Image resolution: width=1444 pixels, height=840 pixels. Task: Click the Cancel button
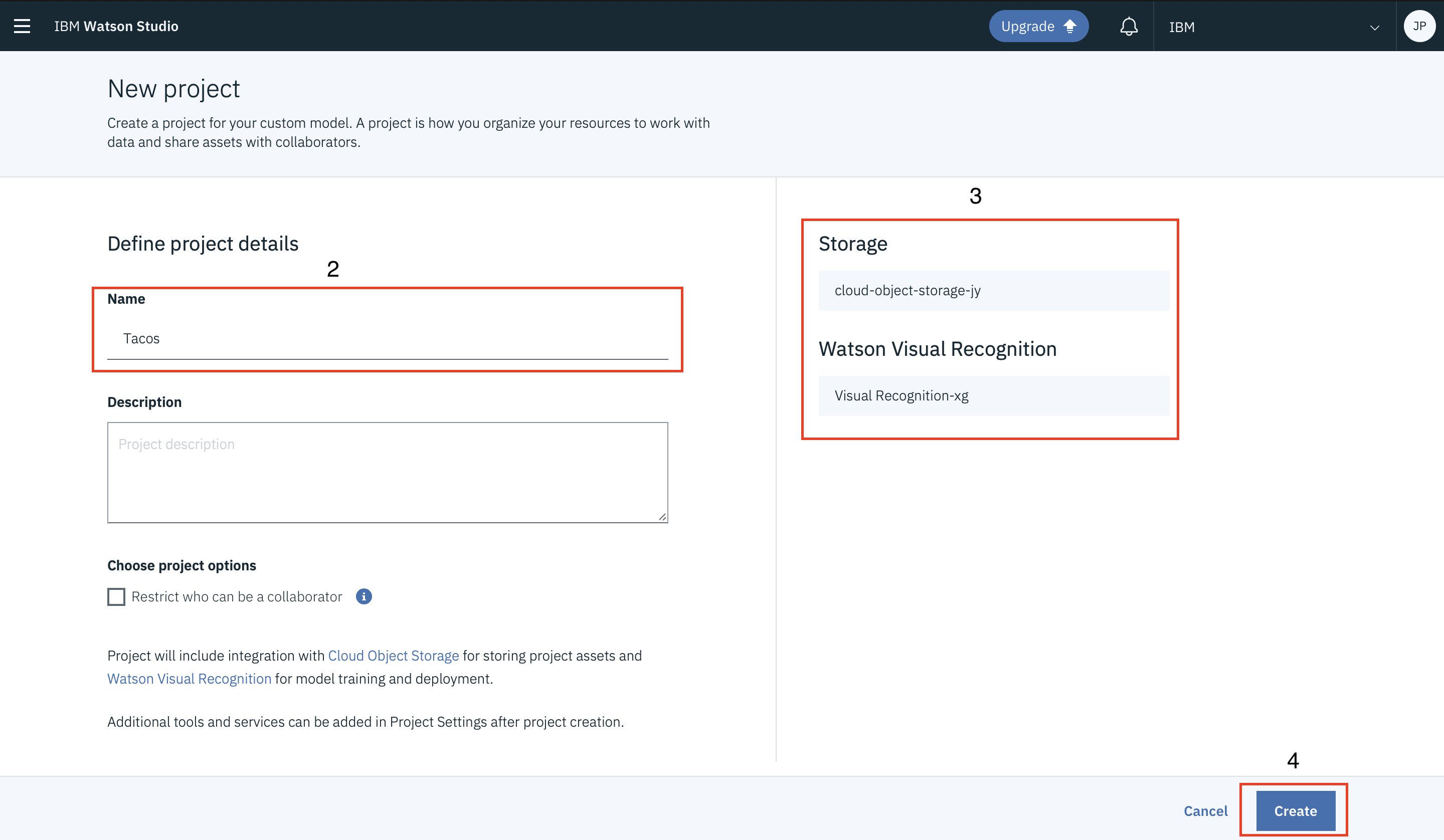1205,811
